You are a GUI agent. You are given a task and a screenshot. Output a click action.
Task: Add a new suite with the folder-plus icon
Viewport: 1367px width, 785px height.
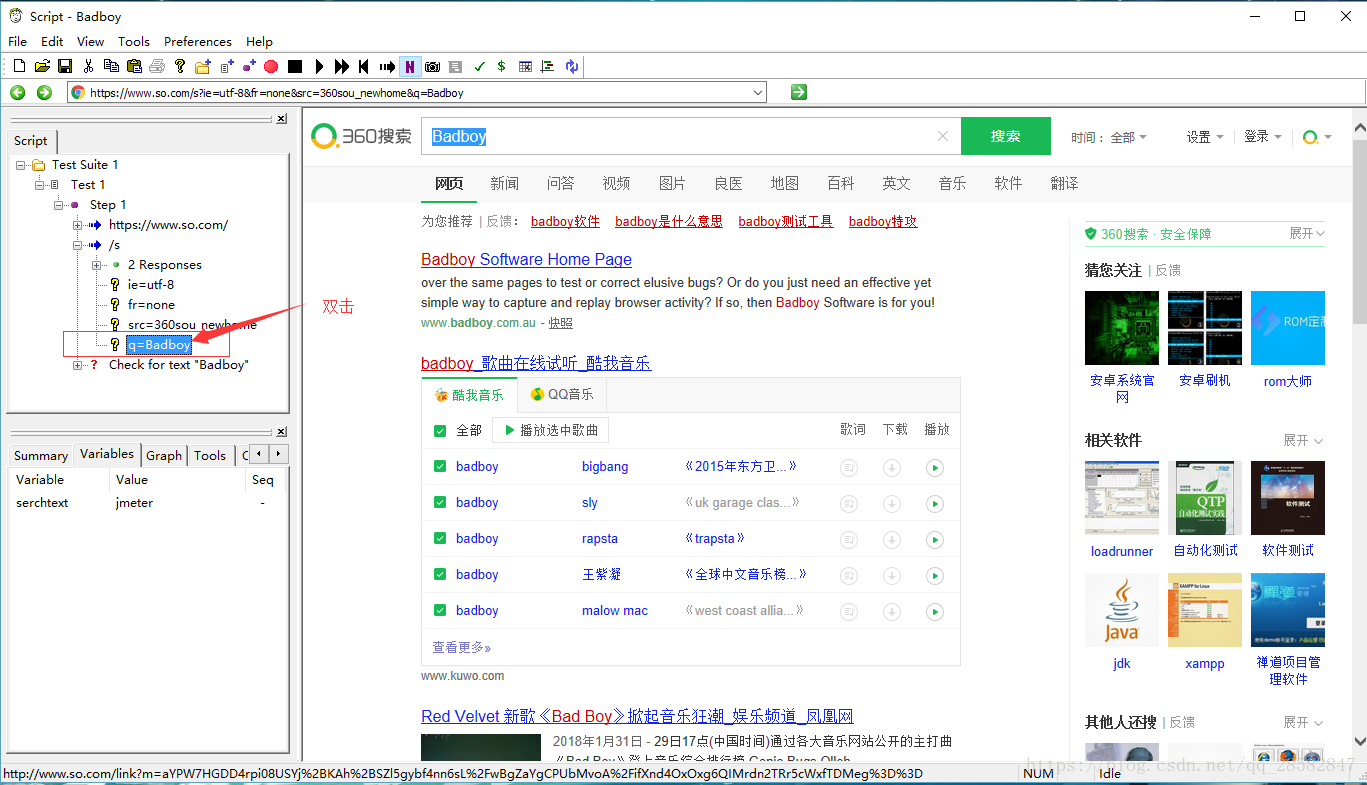click(x=203, y=66)
